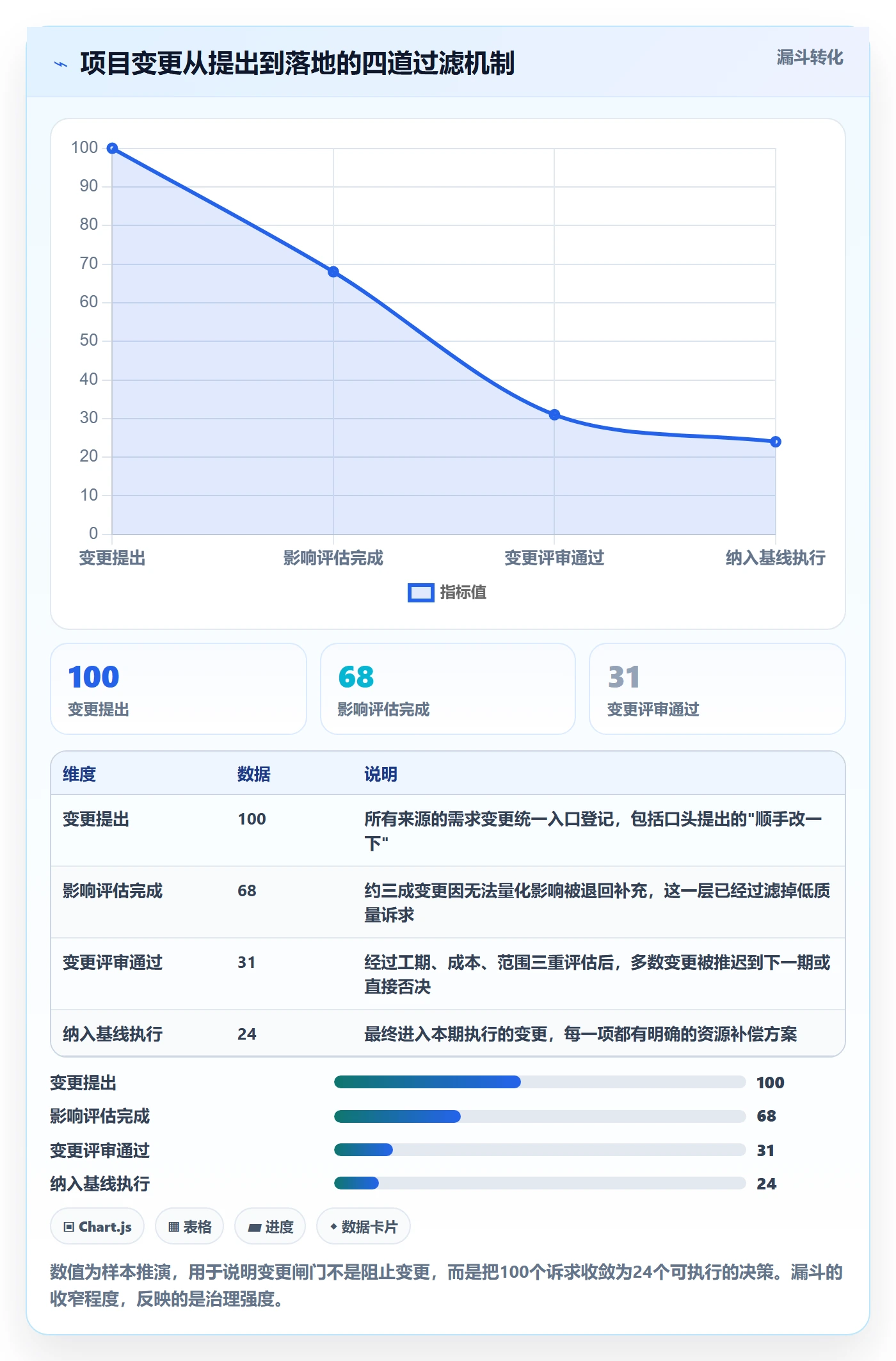The image size is (896, 1361).
Task: Click the 数据 column header
Action: [x=254, y=774]
